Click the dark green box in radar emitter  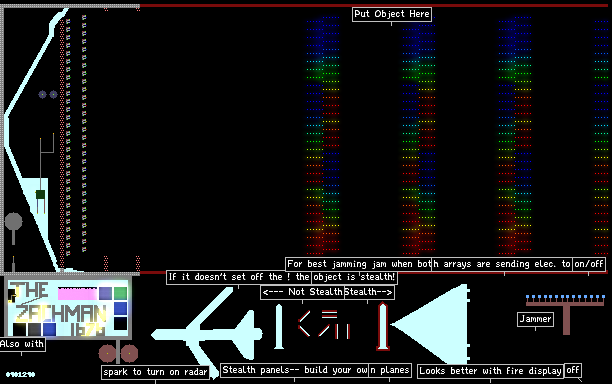(40, 194)
